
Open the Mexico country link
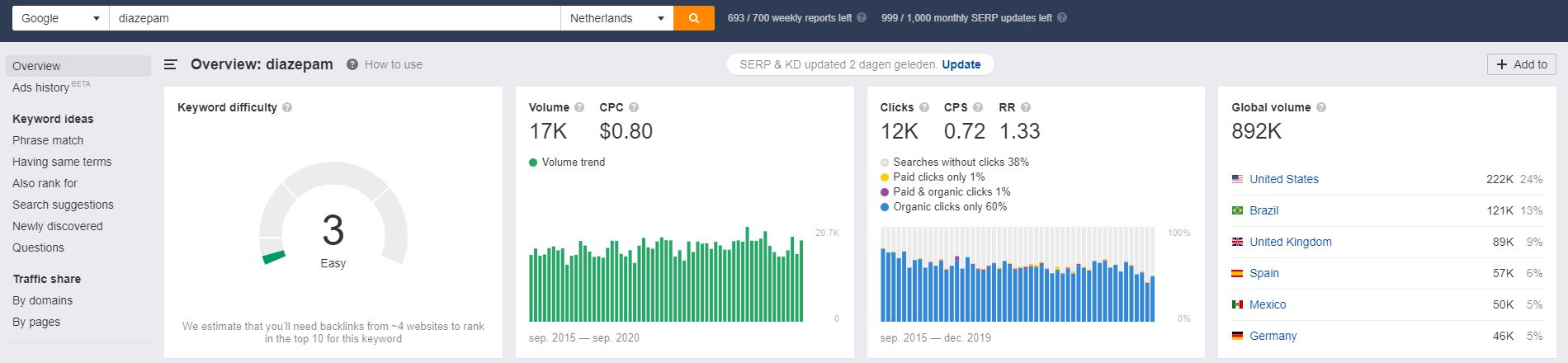1268,304
